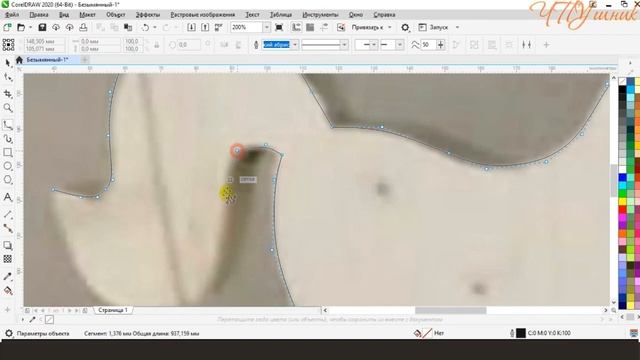Viewport: 640px width, 360px height.
Task: Select the Pick tool in the toolbox
Action: click(7, 63)
